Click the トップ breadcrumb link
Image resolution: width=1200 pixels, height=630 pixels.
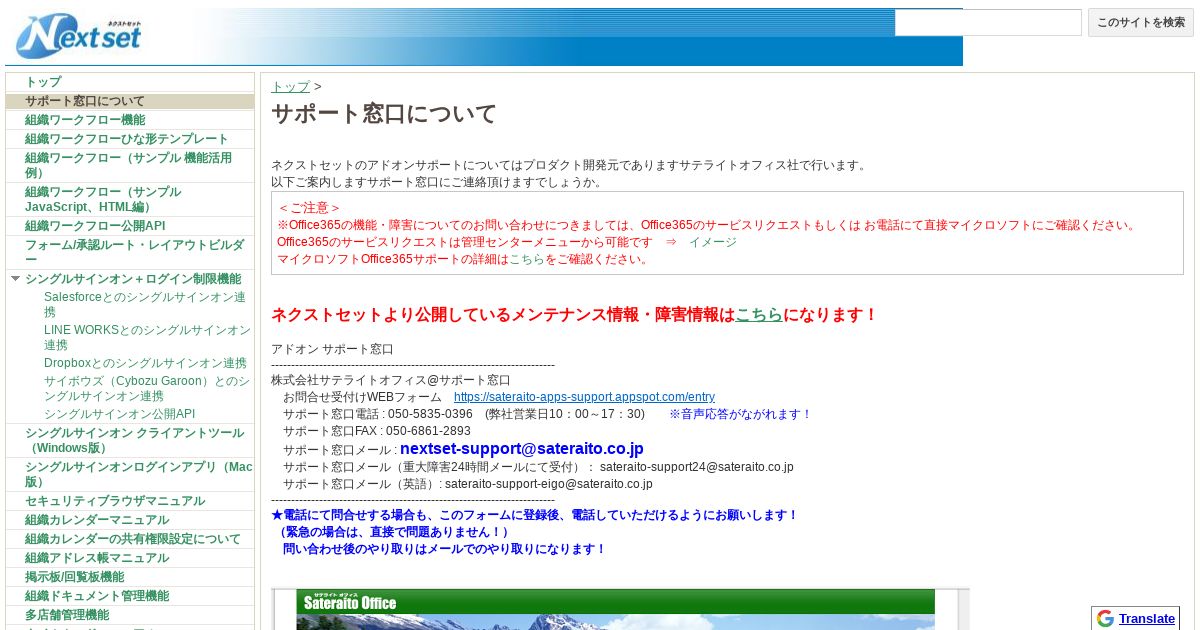tap(290, 87)
